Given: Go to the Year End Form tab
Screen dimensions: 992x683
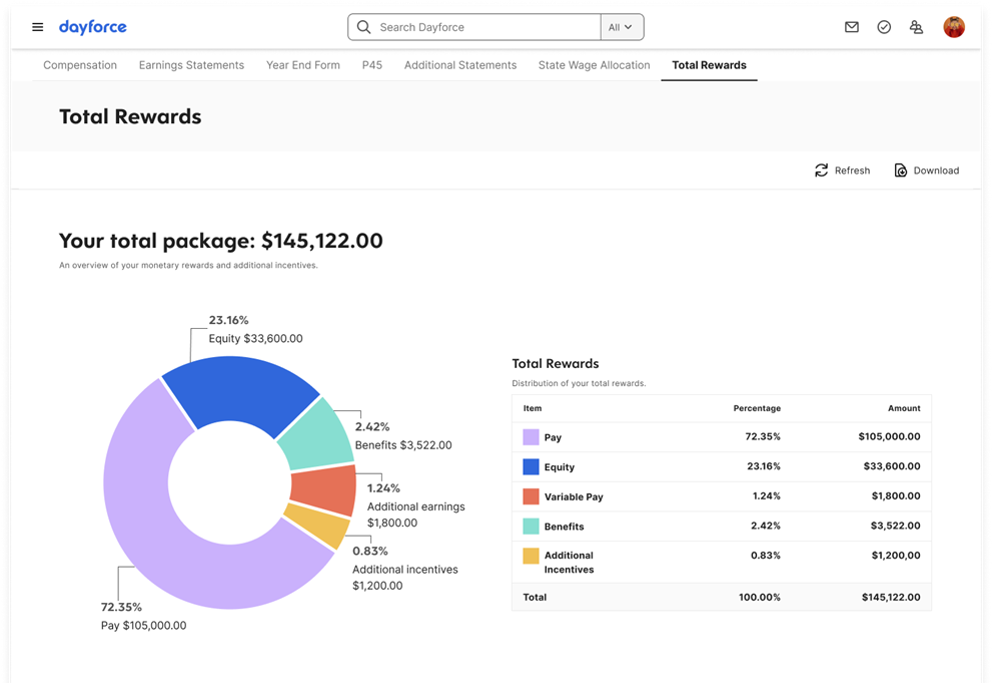Looking at the screenshot, I should click(x=303, y=65).
